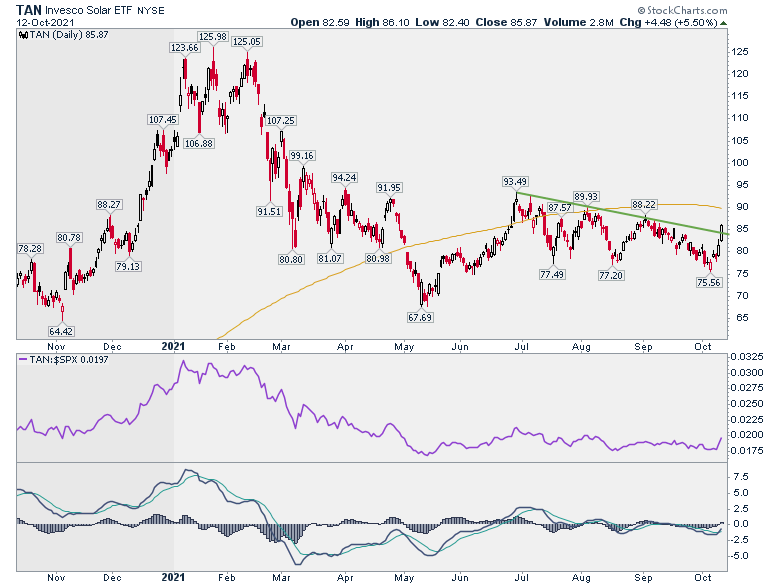Click the 87.57 price label

[x=559, y=207]
